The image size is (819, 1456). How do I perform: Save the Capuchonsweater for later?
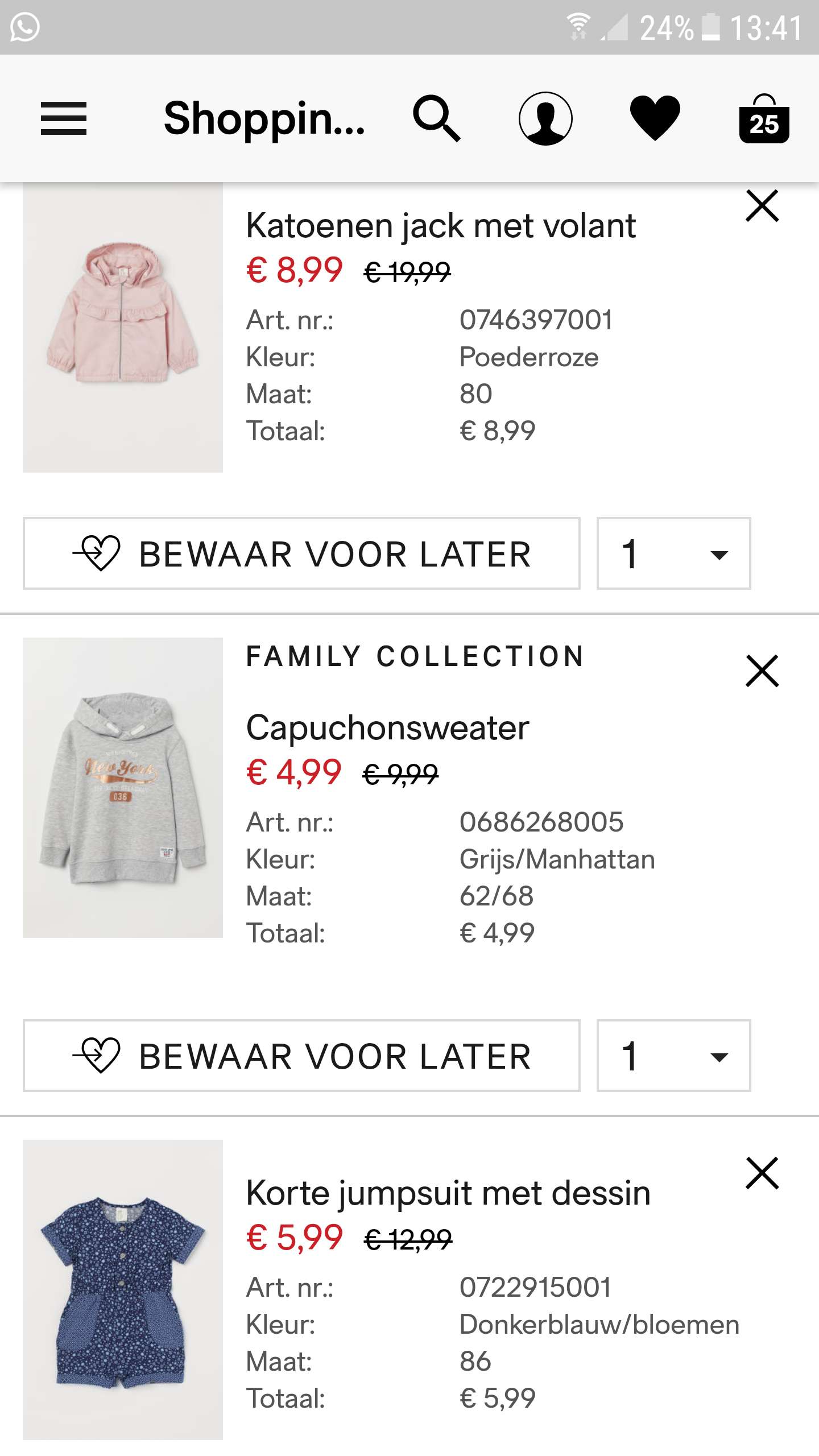tap(301, 1056)
